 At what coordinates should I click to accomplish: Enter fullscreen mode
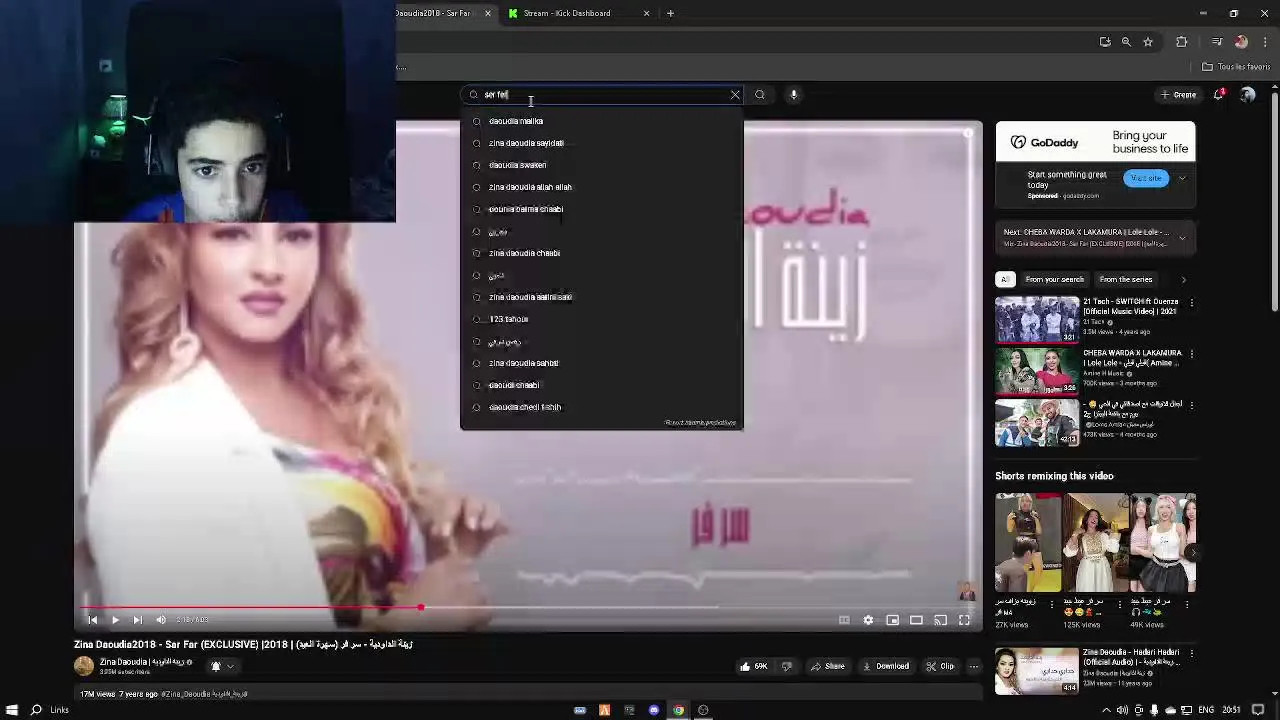[x=964, y=620]
